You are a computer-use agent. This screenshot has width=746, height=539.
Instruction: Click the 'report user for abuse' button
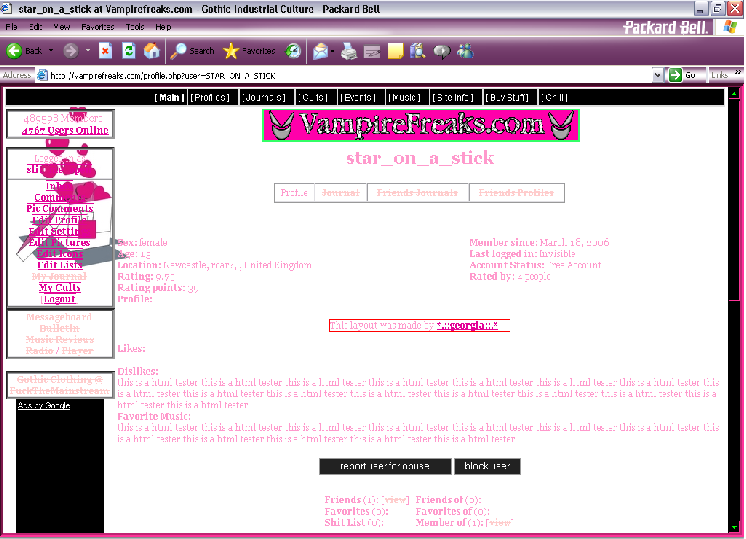384,467
